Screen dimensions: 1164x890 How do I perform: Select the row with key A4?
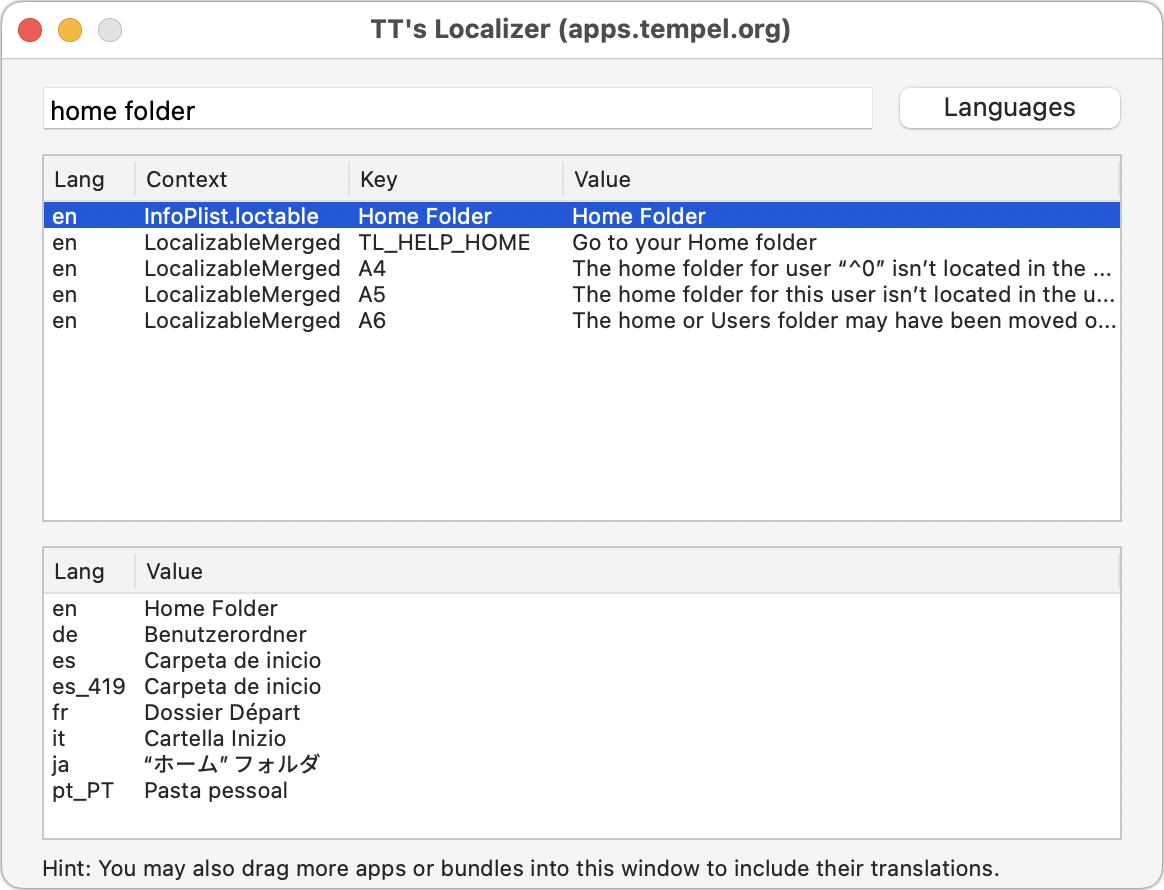580,268
